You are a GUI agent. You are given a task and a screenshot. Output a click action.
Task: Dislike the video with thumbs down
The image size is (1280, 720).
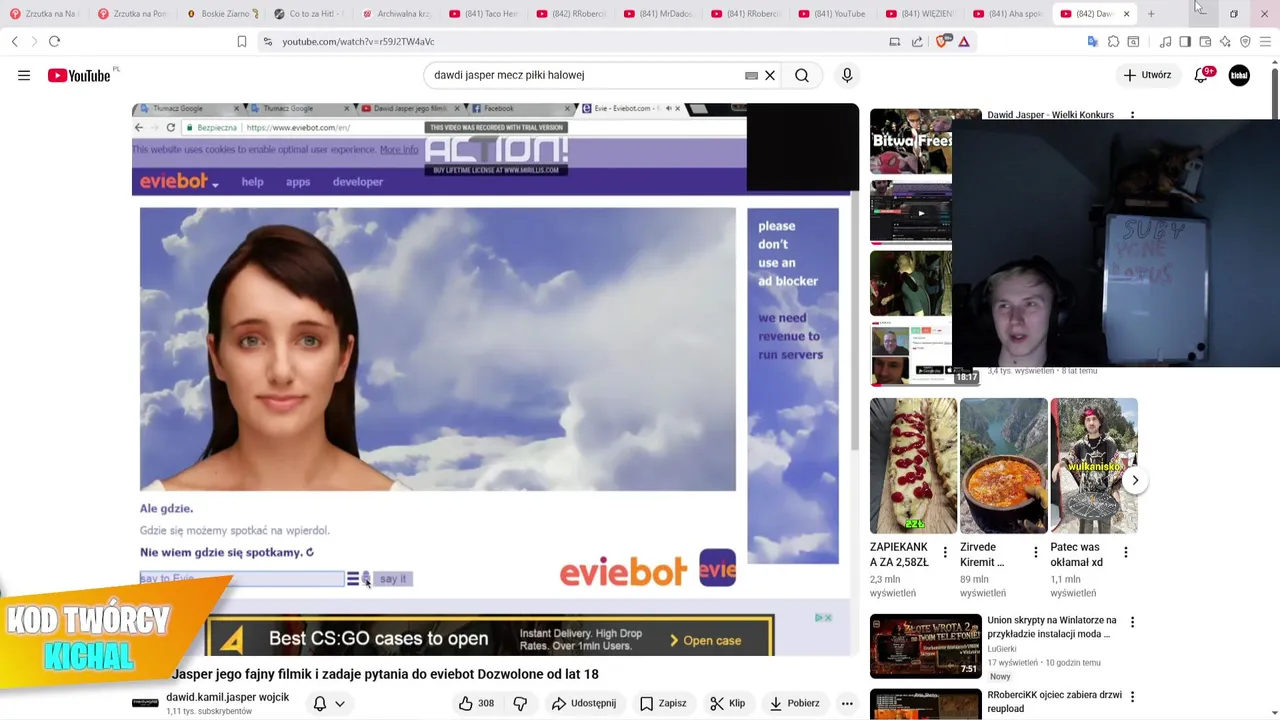pyautogui.click(x=520, y=703)
